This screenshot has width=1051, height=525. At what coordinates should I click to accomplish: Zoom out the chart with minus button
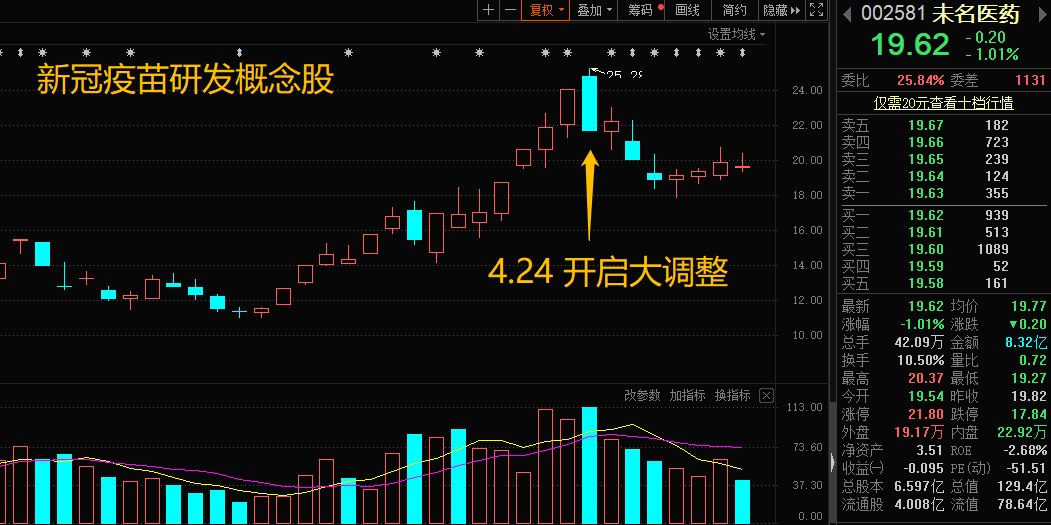click(510, 10)
